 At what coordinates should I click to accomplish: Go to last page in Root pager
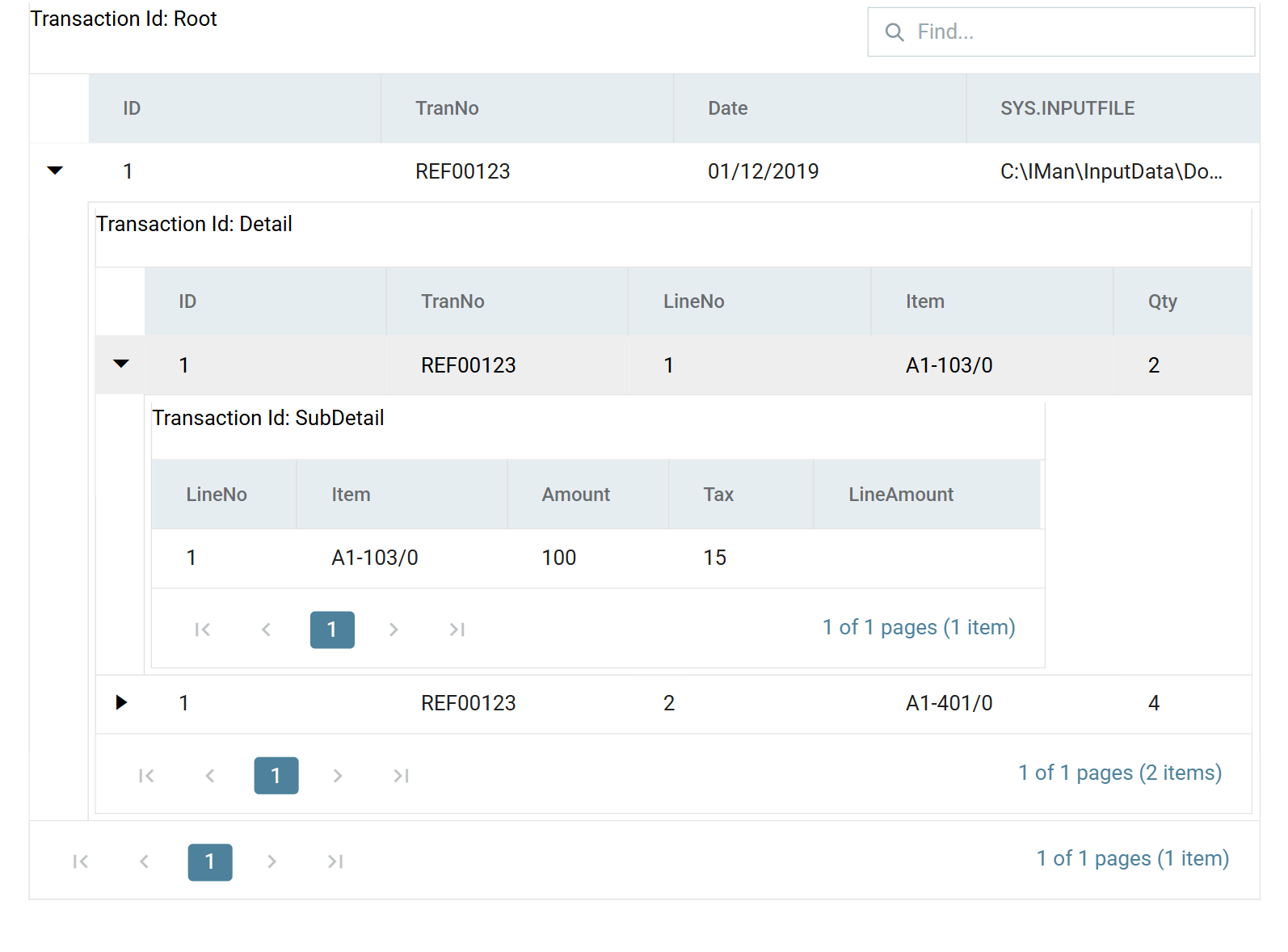335,862
